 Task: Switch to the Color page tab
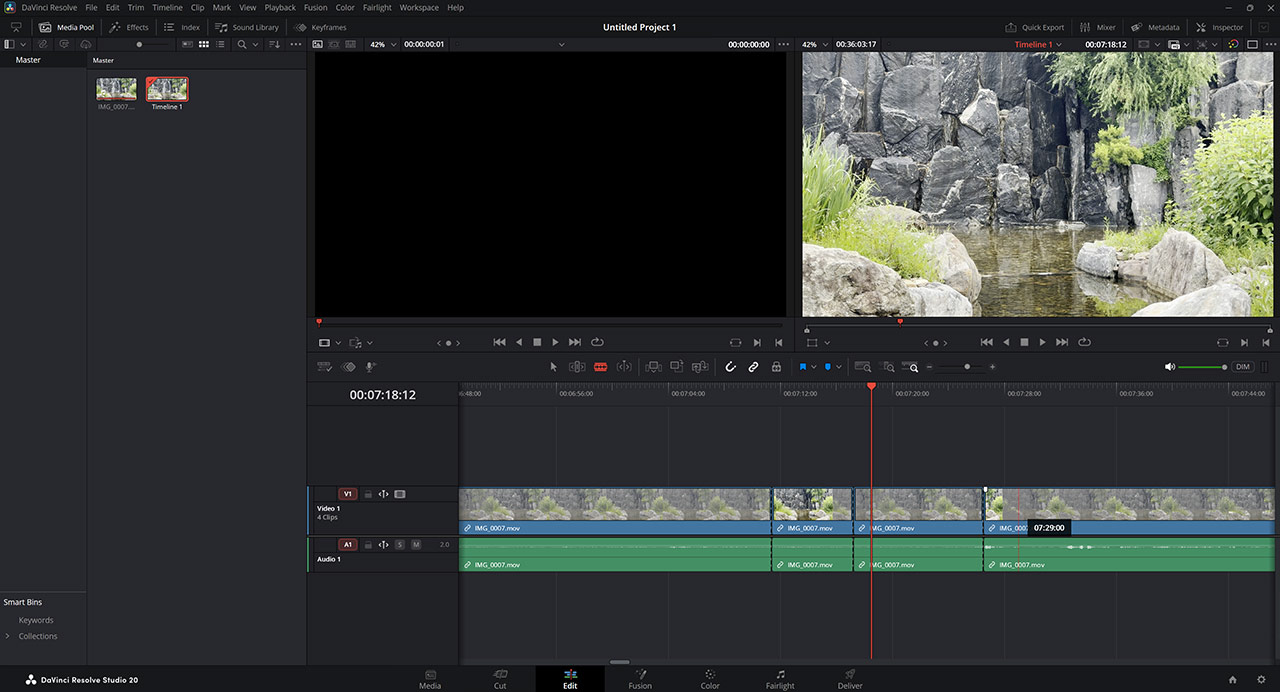click(x=709, y=679)
